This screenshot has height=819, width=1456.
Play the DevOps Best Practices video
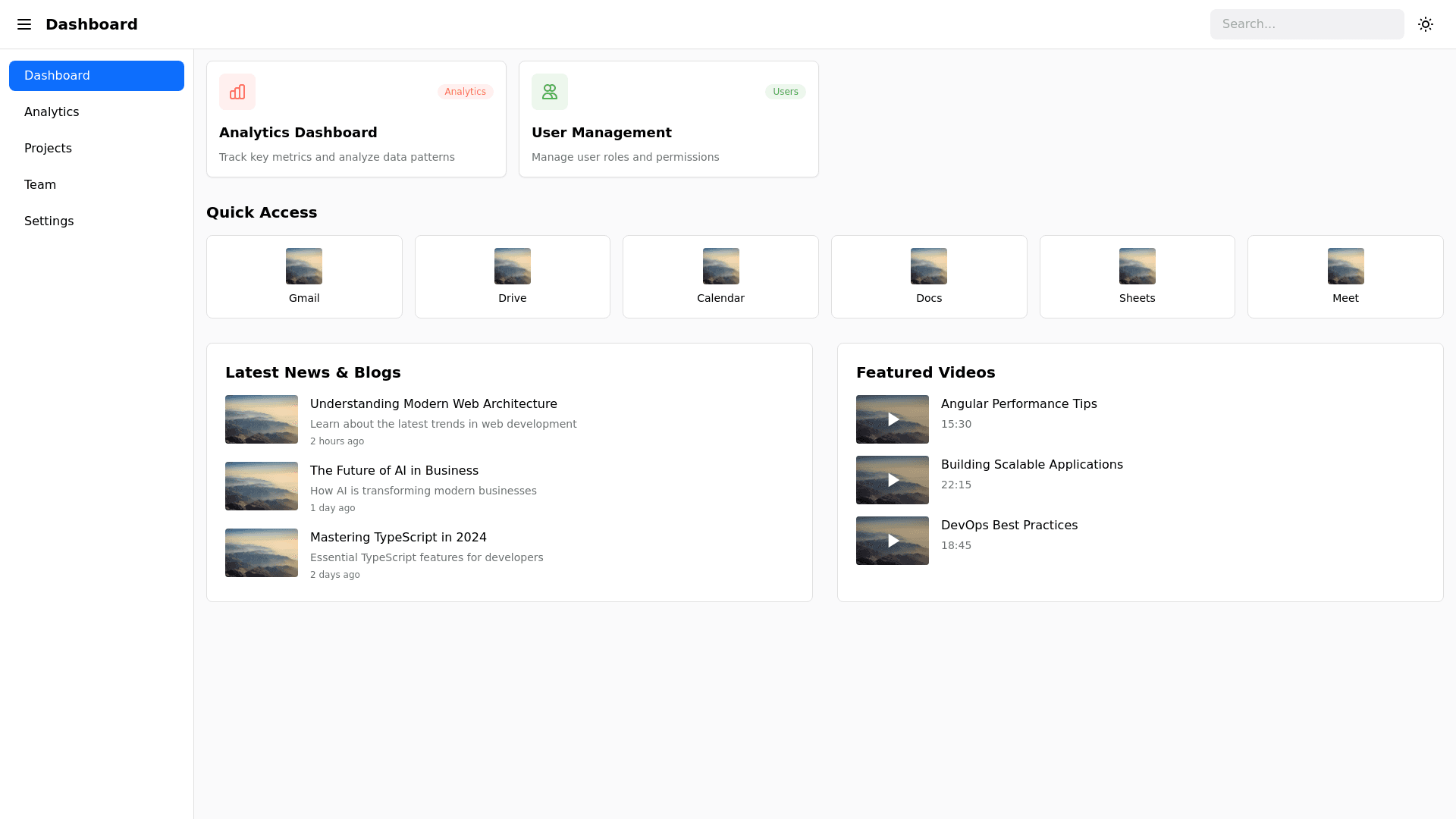pos(893,541)
